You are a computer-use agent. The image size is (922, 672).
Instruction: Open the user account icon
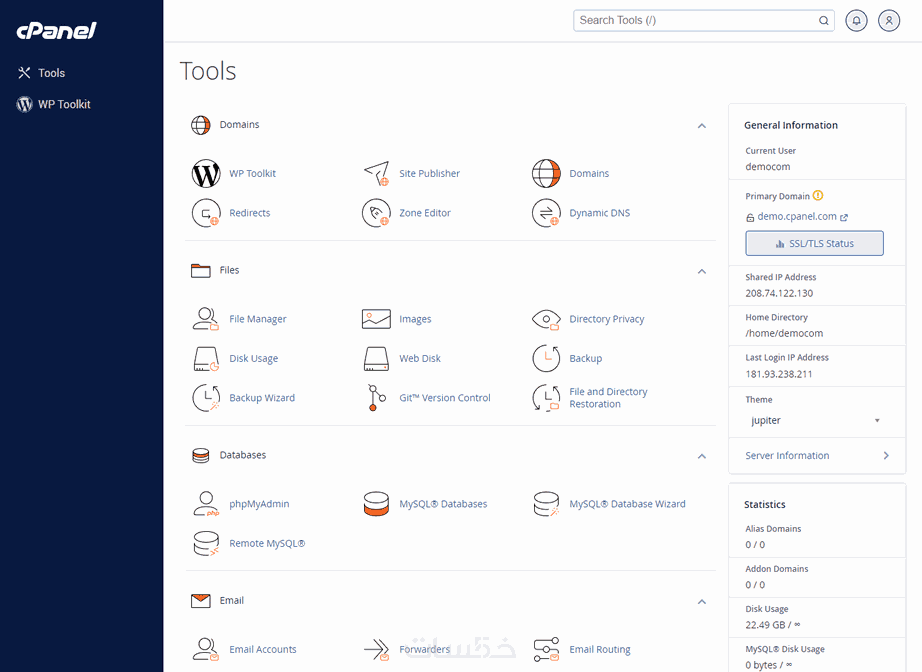tap(889, 21)
